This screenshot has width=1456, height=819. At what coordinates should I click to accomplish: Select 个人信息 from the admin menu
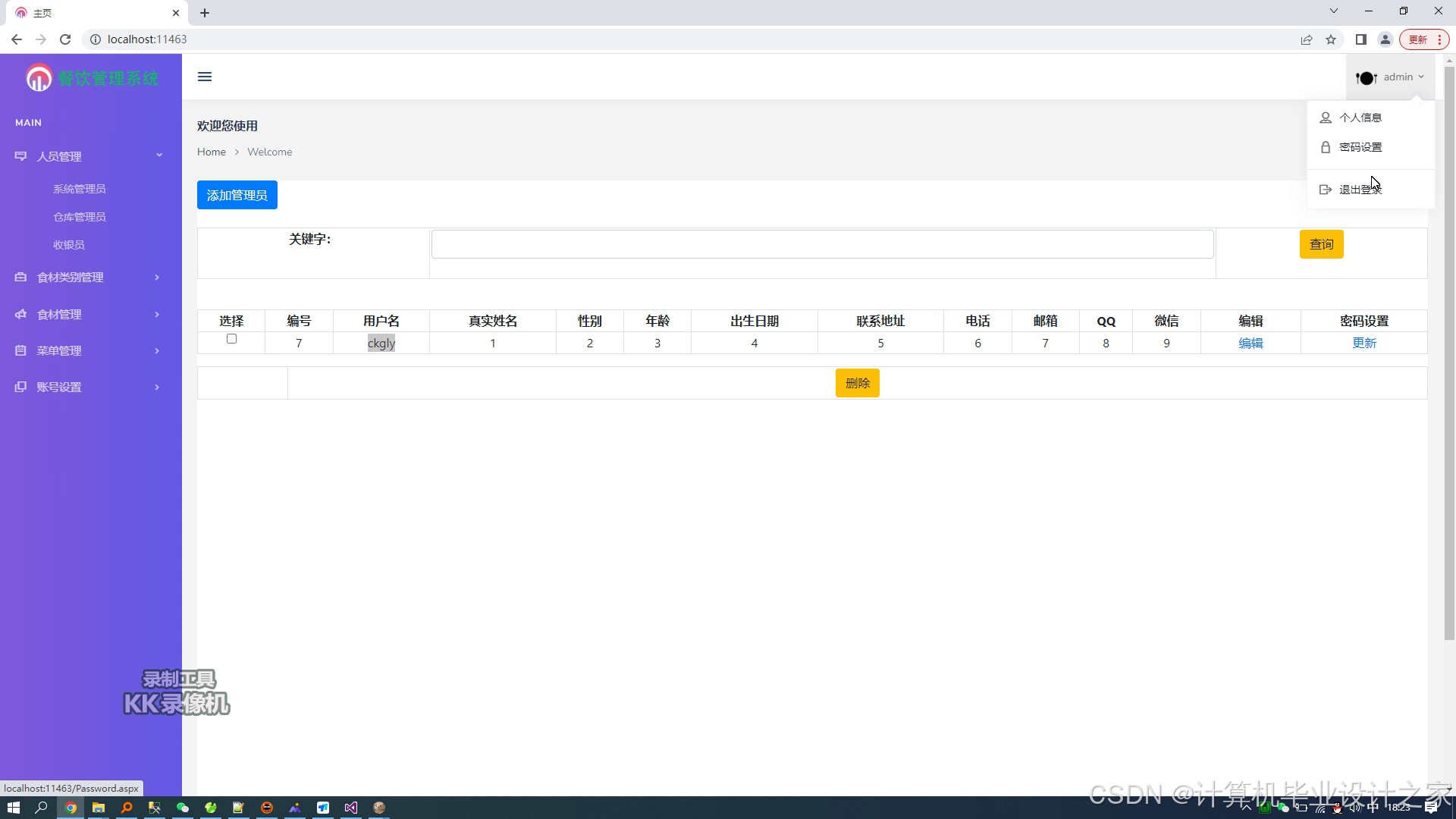[1360, 118]
